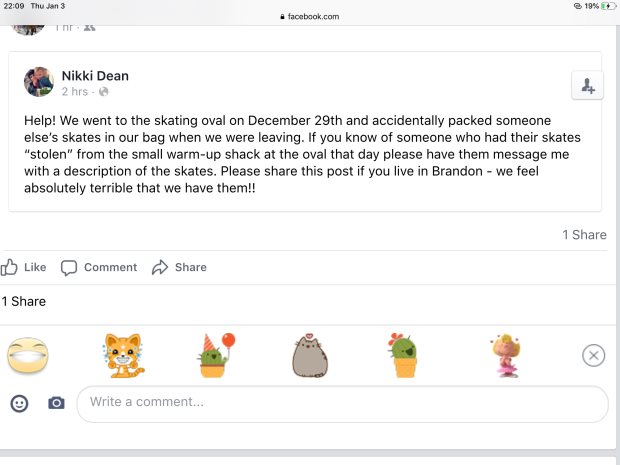This screenshot has width=620, height=465.
Task: Focus the Write a comment field
Action: (x=342, y=403)
